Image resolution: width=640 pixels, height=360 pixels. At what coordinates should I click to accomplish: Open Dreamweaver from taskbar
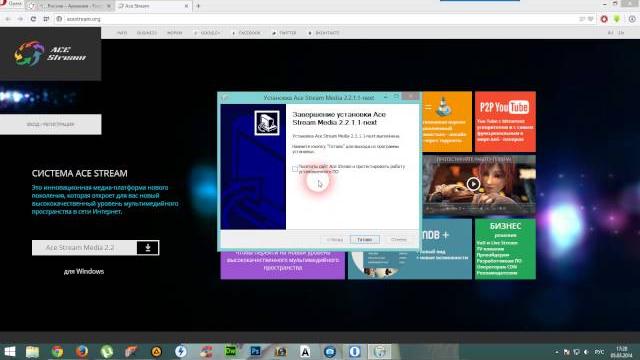[231, 351]
